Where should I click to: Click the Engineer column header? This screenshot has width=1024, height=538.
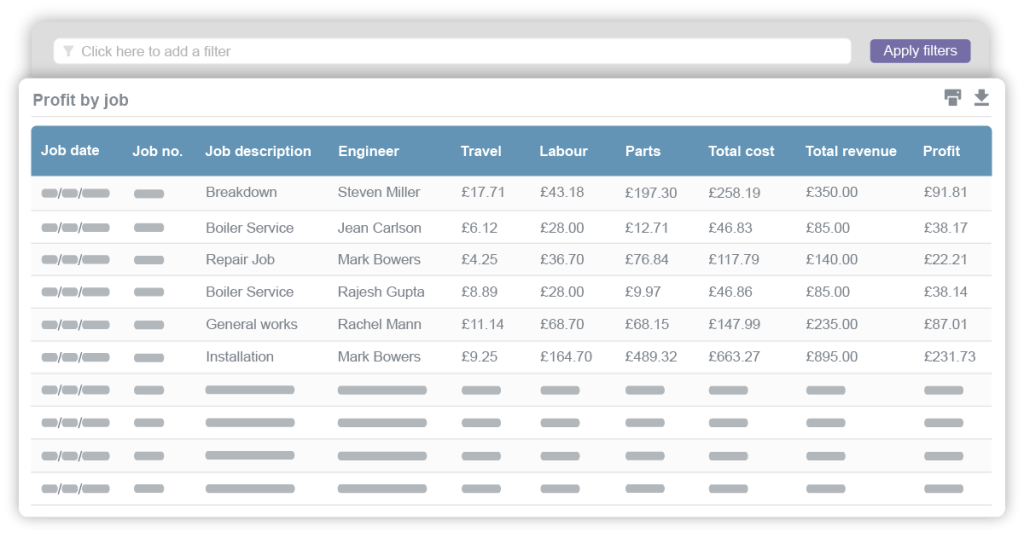coord(368,151)
